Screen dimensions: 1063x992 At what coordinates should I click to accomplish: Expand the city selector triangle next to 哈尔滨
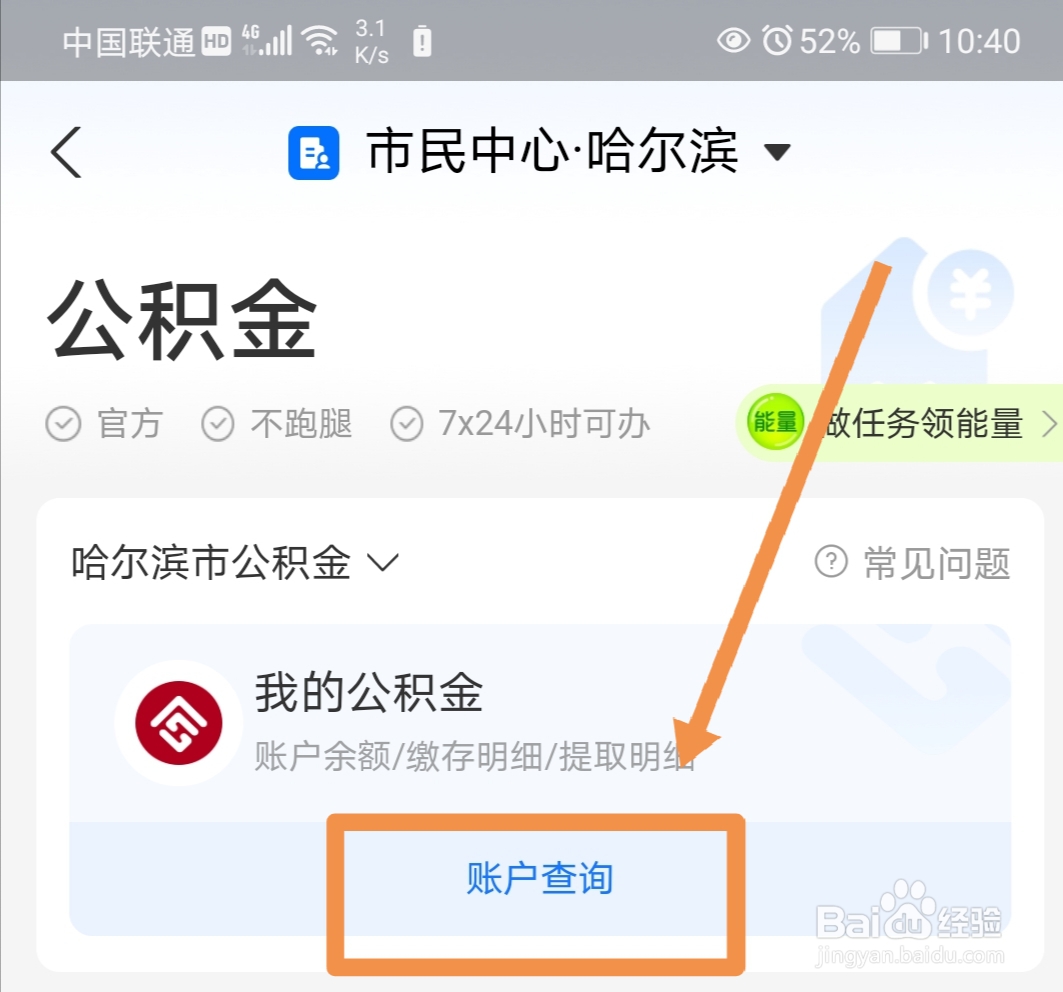tap(777, 152)
